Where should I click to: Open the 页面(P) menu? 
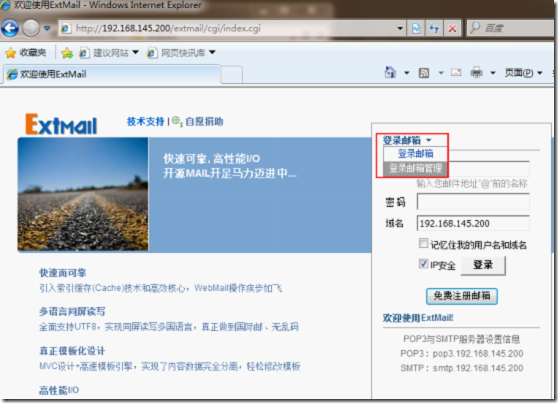coord(523,73)
